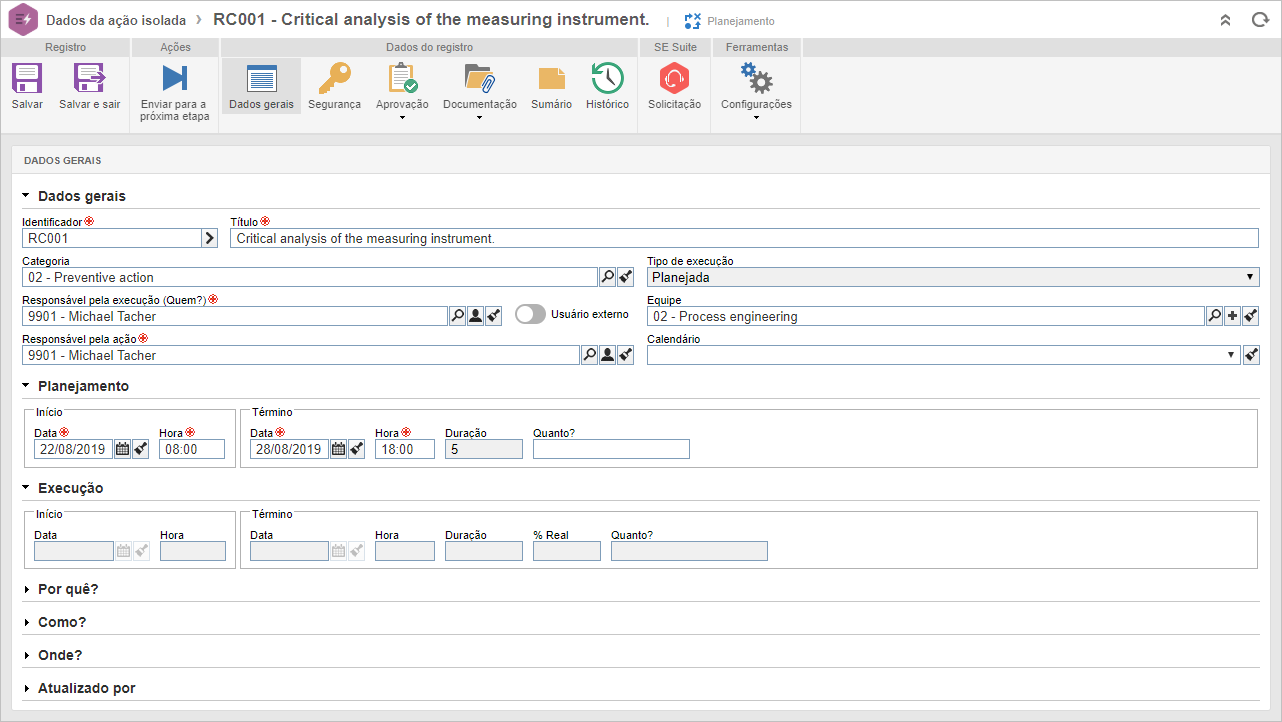Collapse the Planejamento section
The width and height of the screenshot is (1282, 722).
click(x=27, y=386)
